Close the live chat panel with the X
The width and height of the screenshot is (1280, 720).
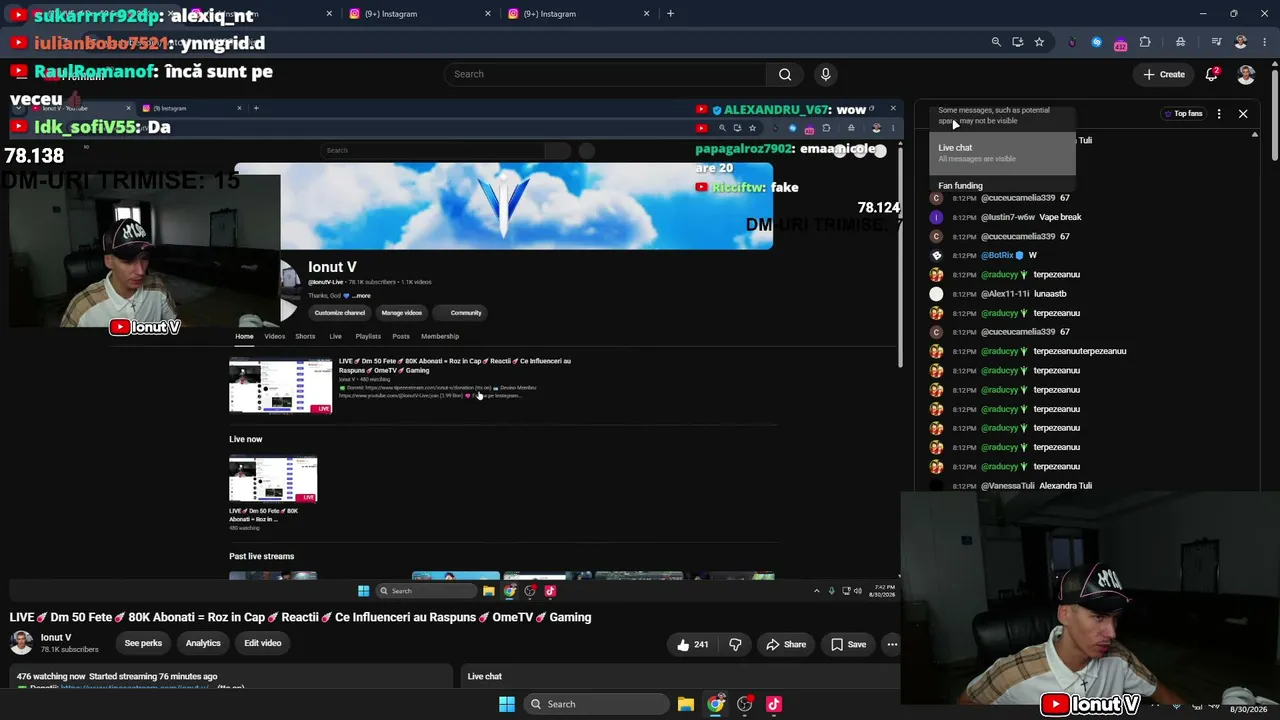click(x=1243, y=114)
